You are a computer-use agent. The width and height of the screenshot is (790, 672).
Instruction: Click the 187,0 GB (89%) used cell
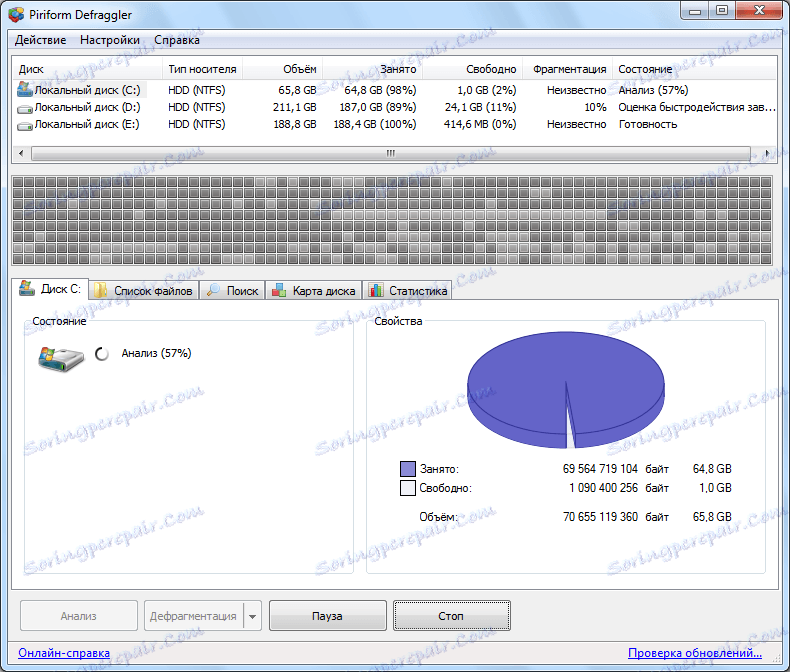(x=378, y=107)
